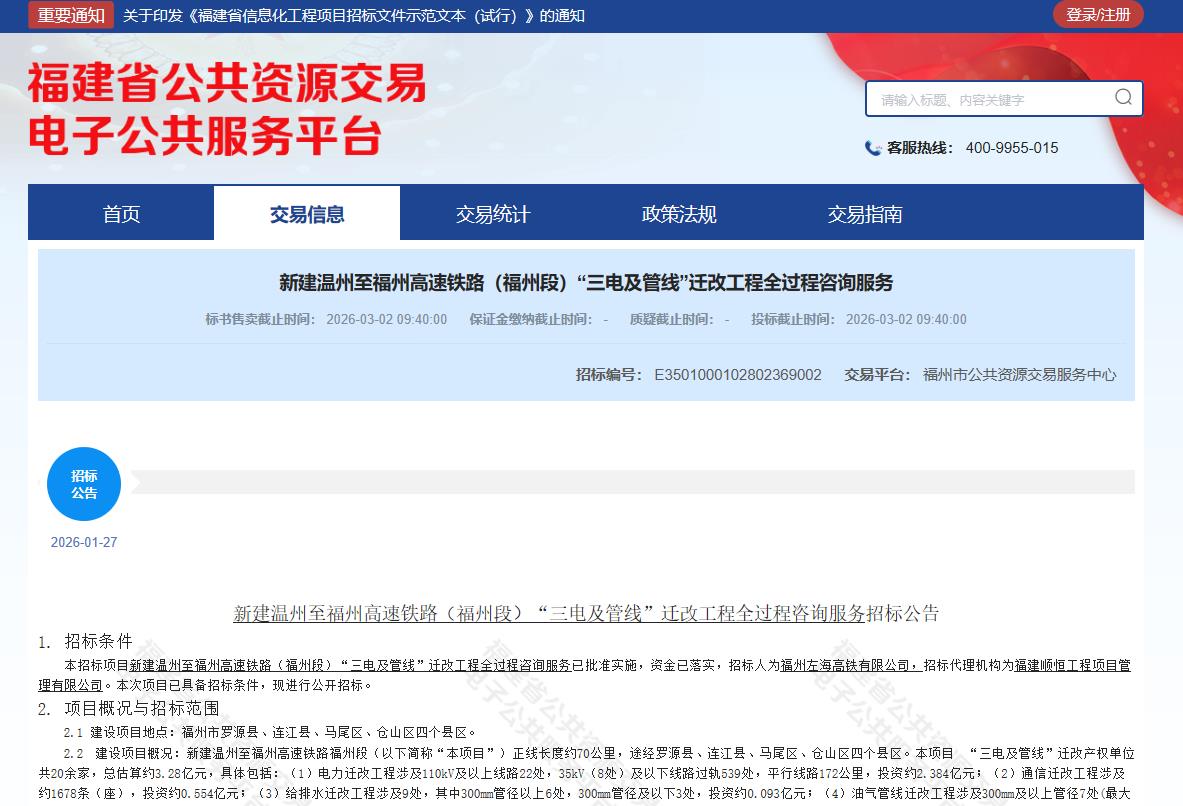Click the tender number E3501000102802369002
Image resolution: width=1183 pixels, height=806 pixels.
(737, 375)
